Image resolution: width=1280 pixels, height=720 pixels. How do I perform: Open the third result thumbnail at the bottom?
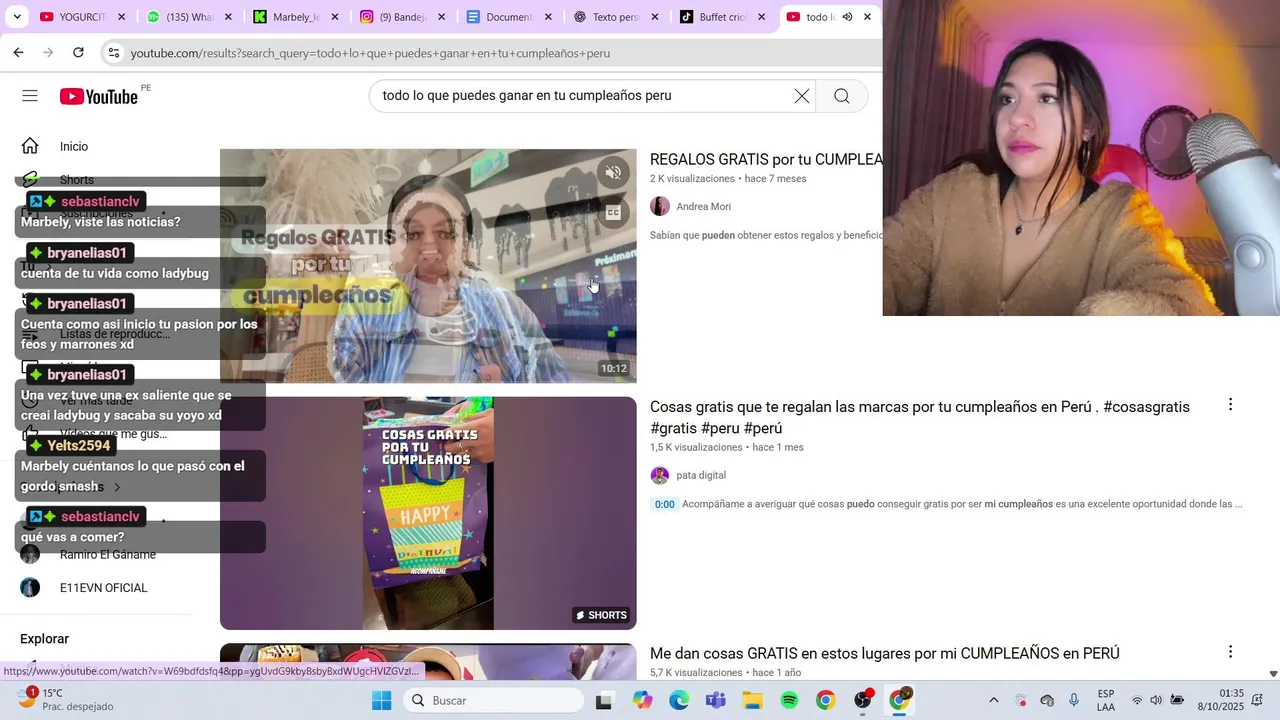click(x=428, y=662)
